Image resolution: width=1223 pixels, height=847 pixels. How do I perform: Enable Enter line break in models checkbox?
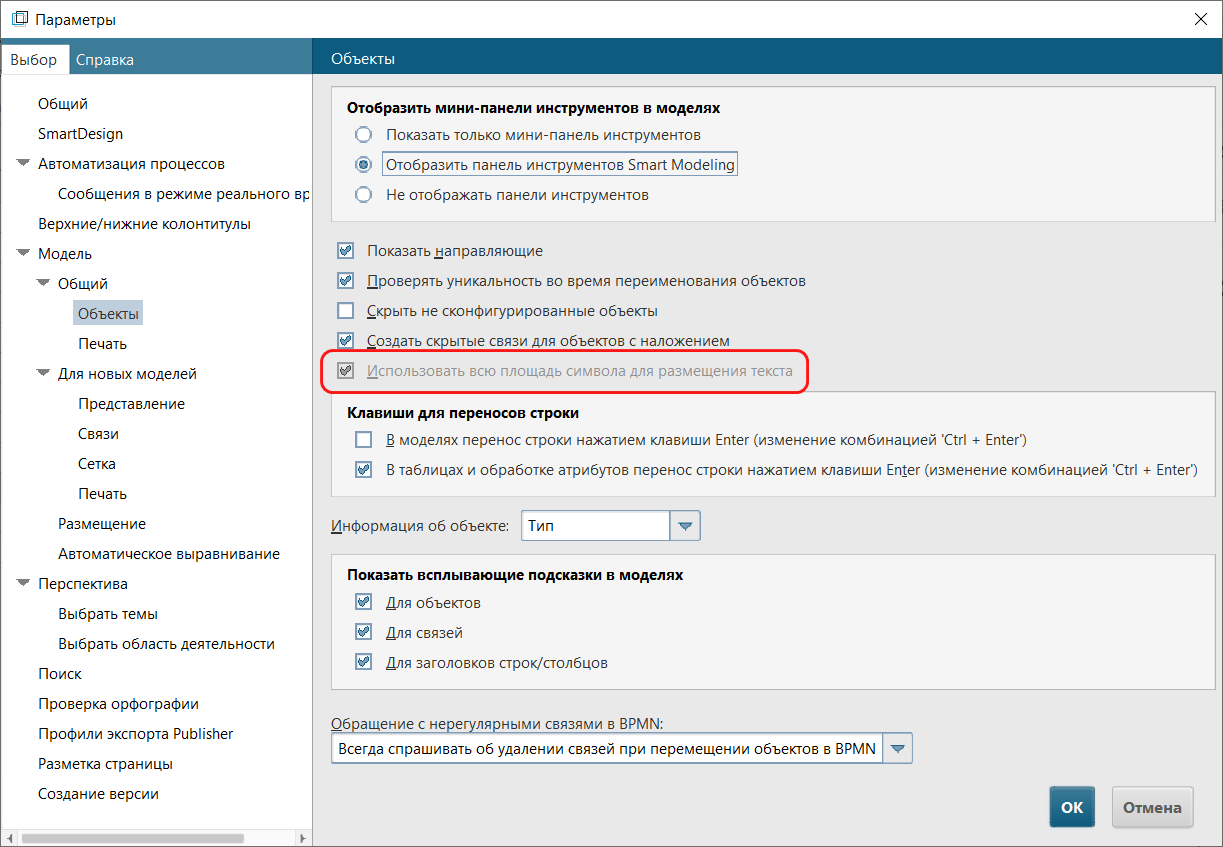pyautogui.click(x=363, y=440)
